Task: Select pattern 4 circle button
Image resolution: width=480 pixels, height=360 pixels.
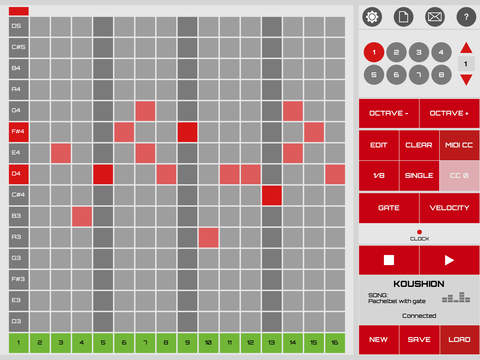Action: [x=441, y=52]
